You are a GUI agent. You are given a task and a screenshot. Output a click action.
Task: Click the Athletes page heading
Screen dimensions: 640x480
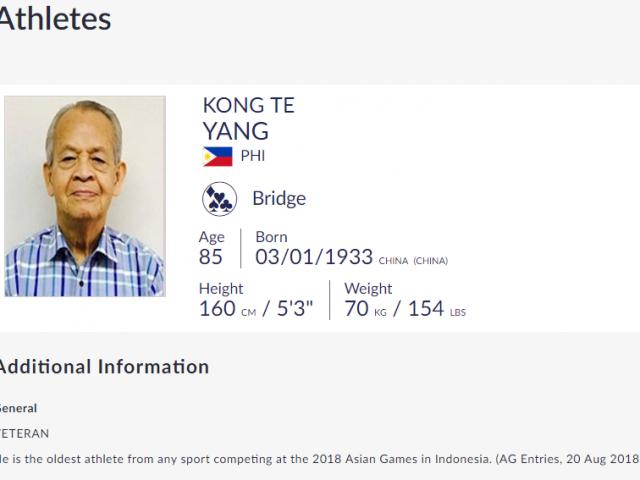pos(54,19)
